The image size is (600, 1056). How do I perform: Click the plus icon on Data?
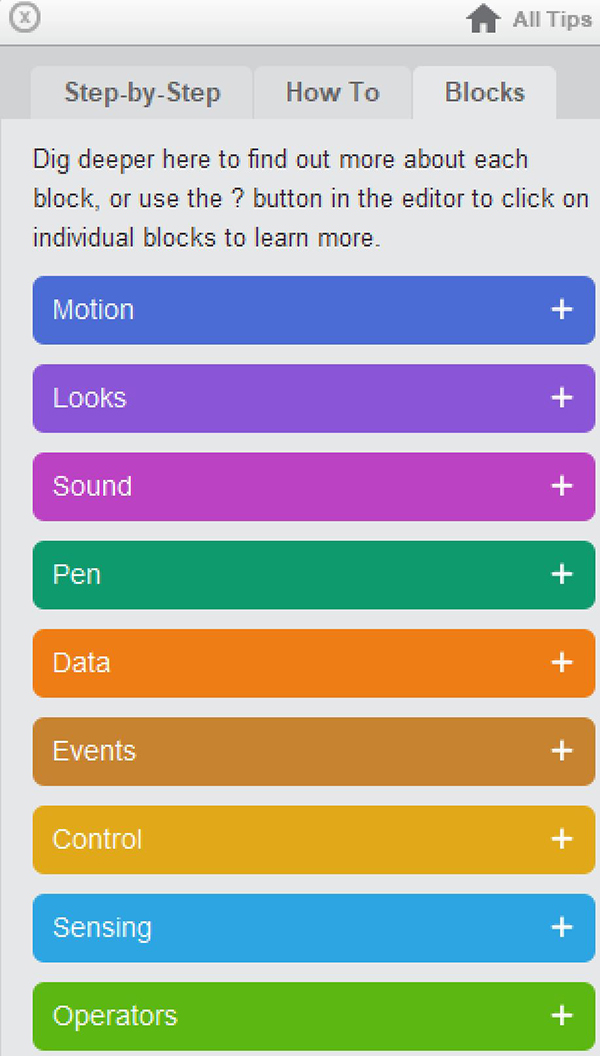pyautogui.click(x=562, y=663)
